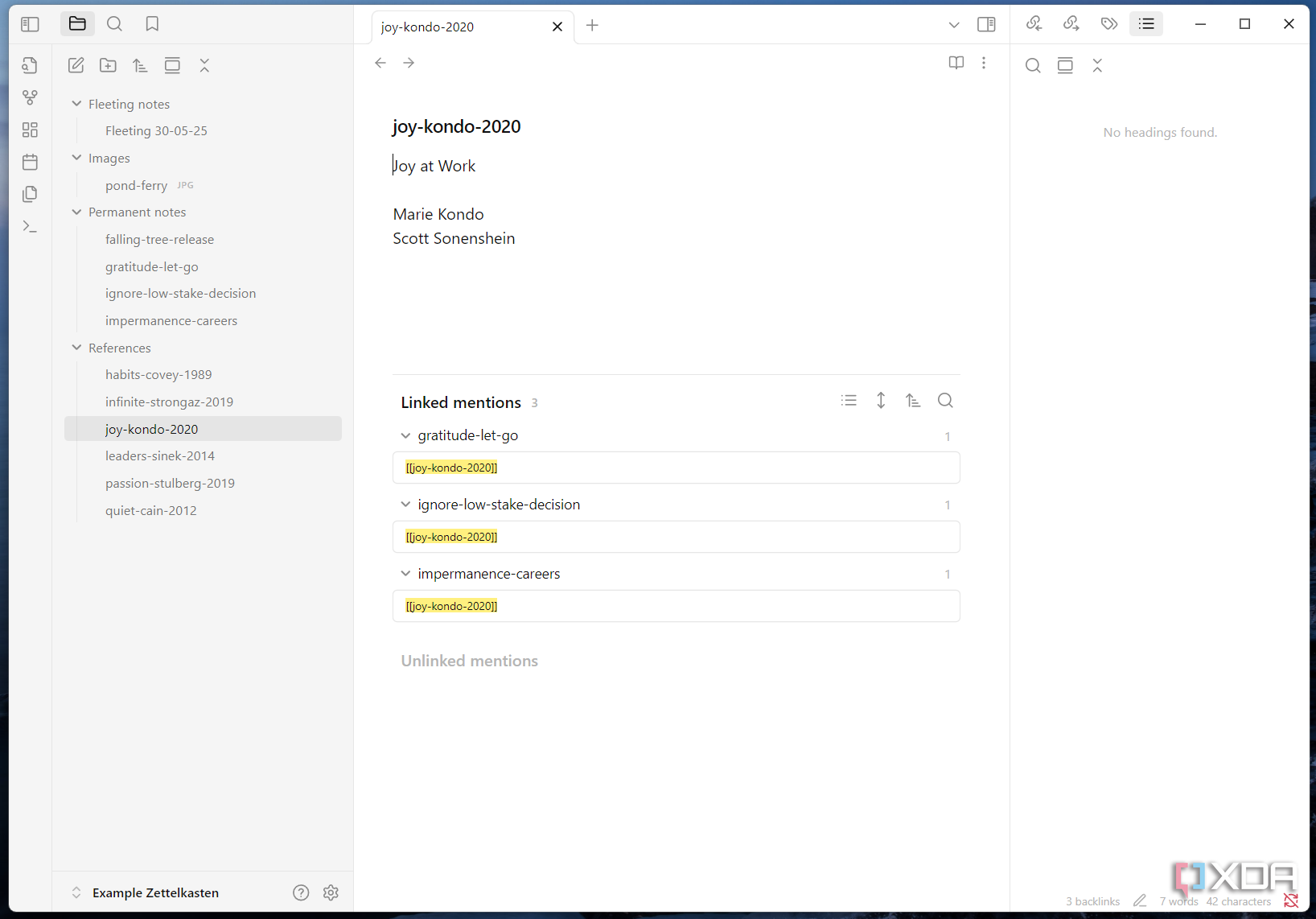
Task: Collapse all folders in file explorer
Action: [x=204, y=65]
